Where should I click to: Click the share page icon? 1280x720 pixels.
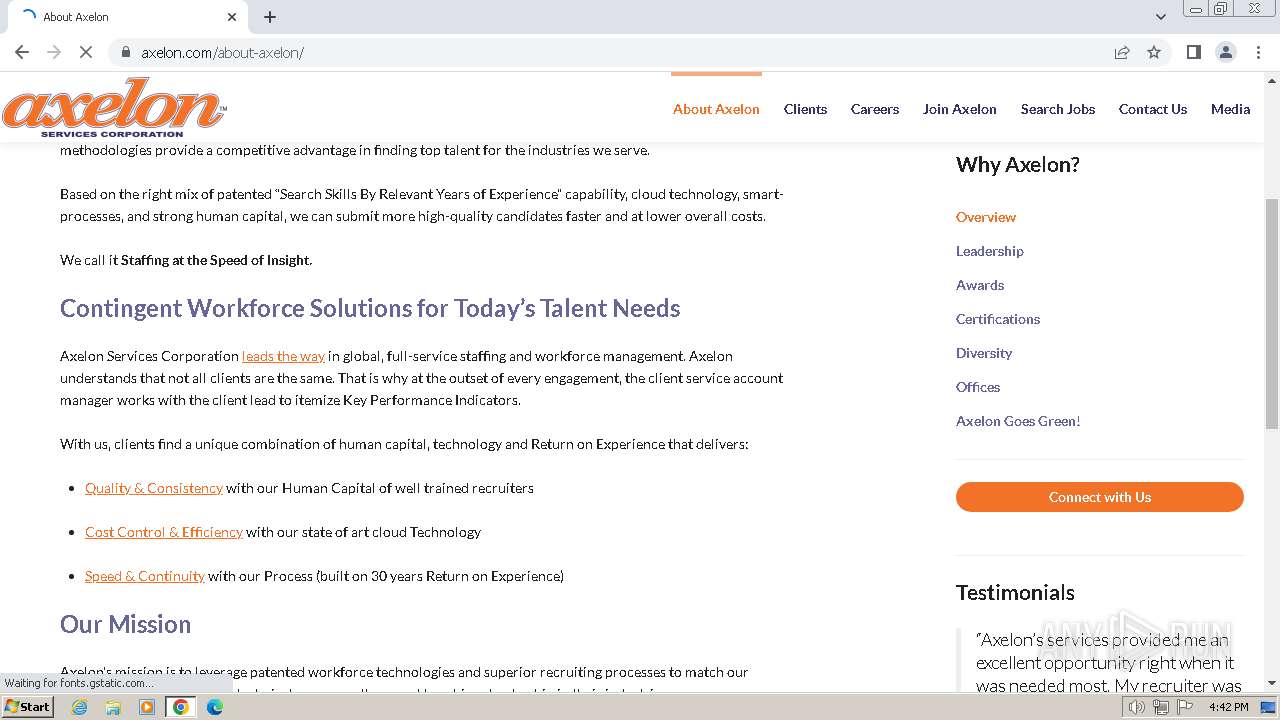[1122, 52]
